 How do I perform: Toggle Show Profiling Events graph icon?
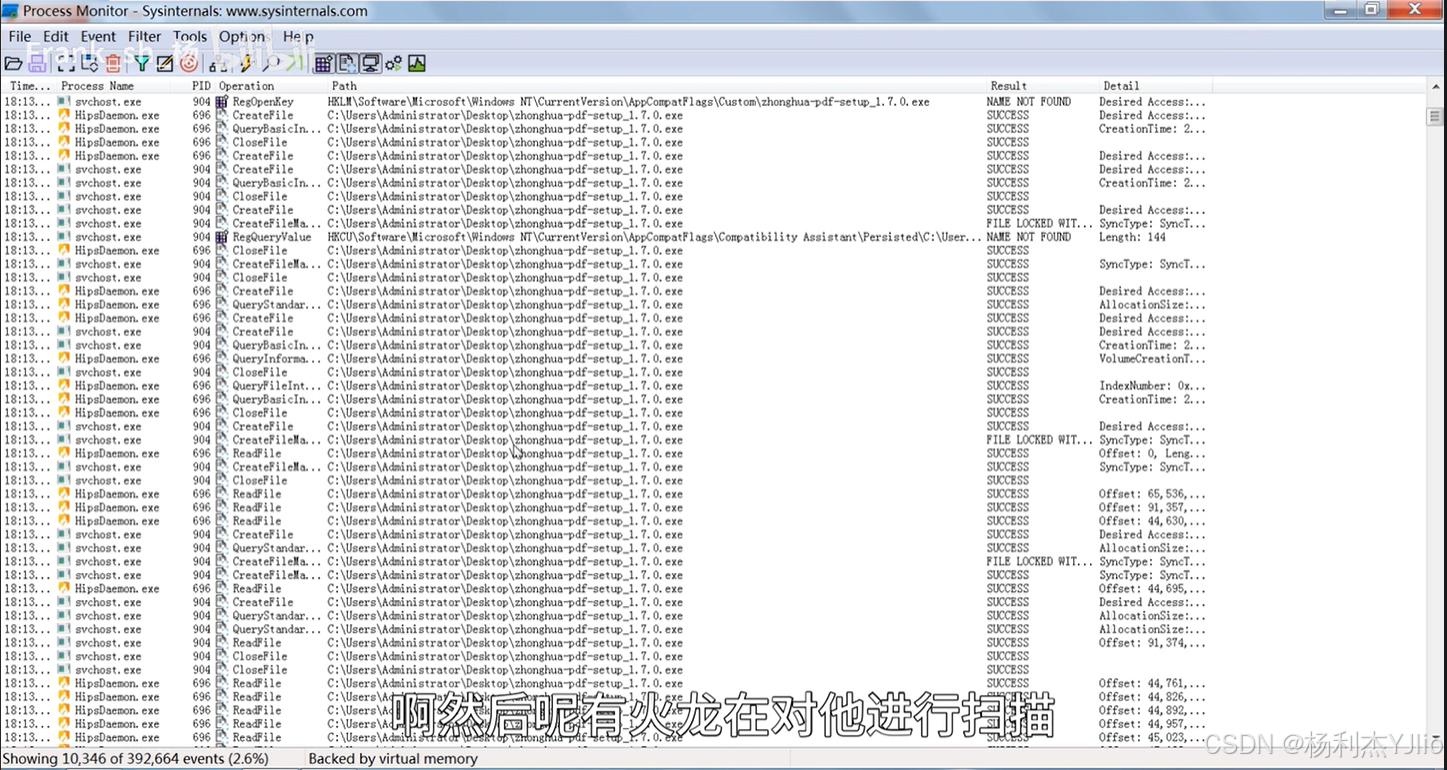coord(417,63)
